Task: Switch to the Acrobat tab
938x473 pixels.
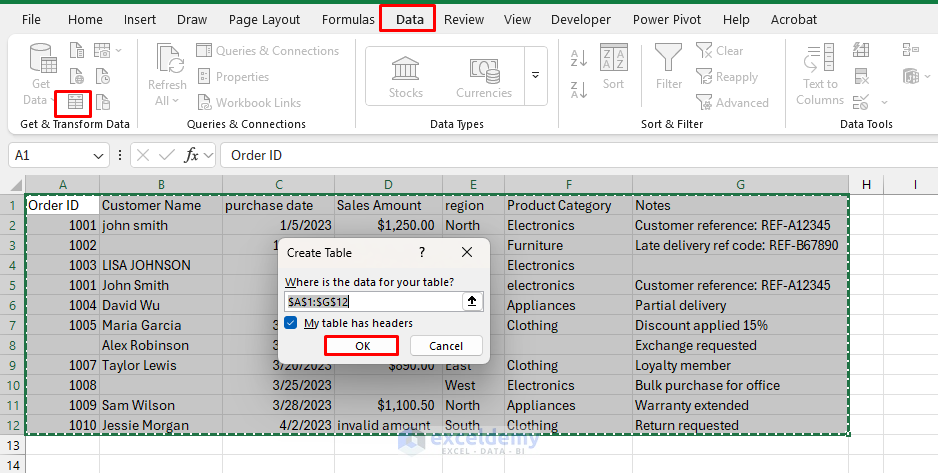Action: [794, 20]
